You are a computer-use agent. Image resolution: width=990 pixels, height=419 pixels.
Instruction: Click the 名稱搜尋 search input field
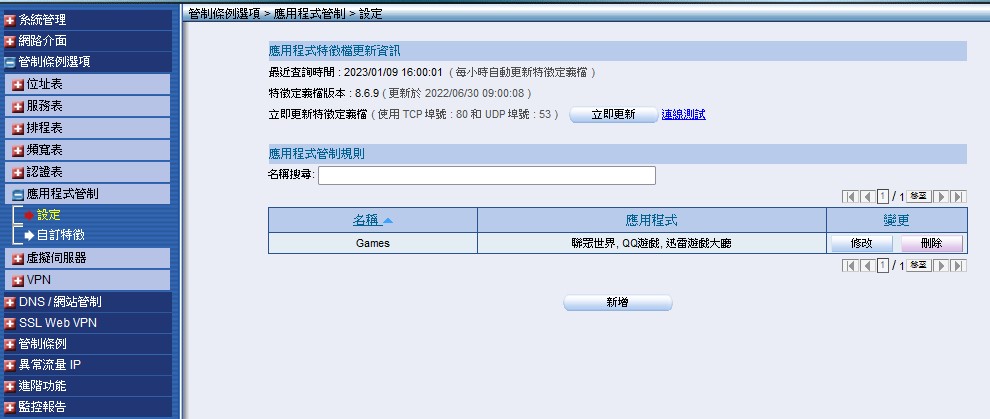pos(486,176)
